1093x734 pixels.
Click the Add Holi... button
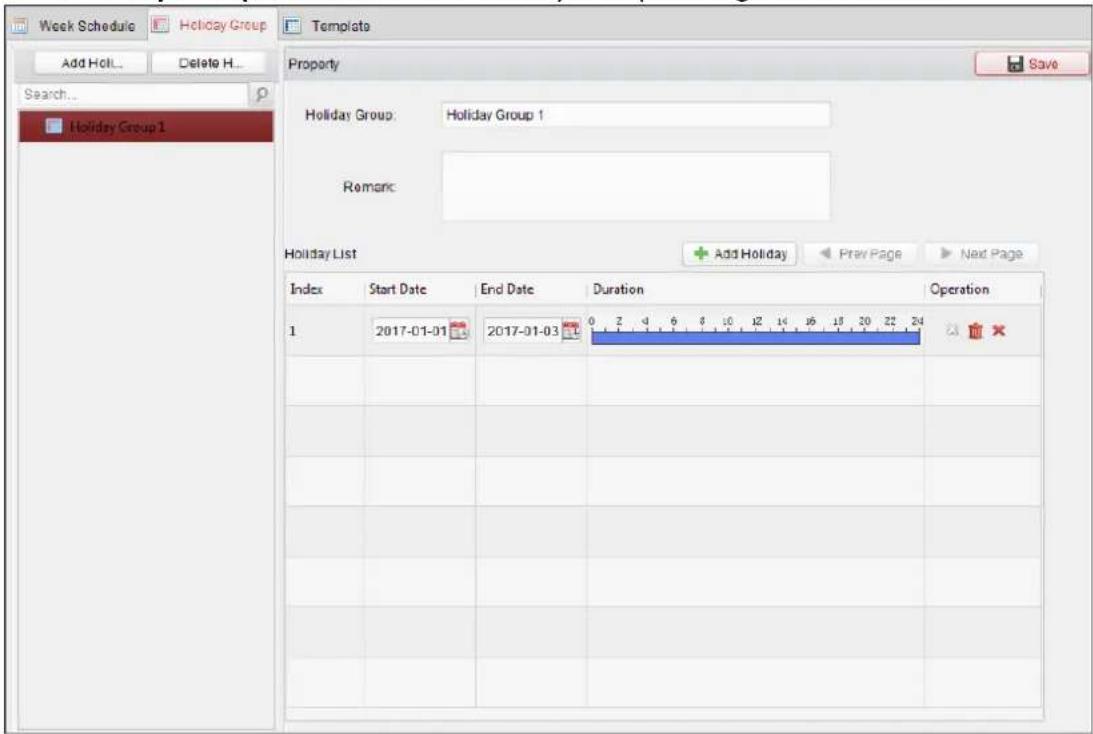click(x=91, y=63)
